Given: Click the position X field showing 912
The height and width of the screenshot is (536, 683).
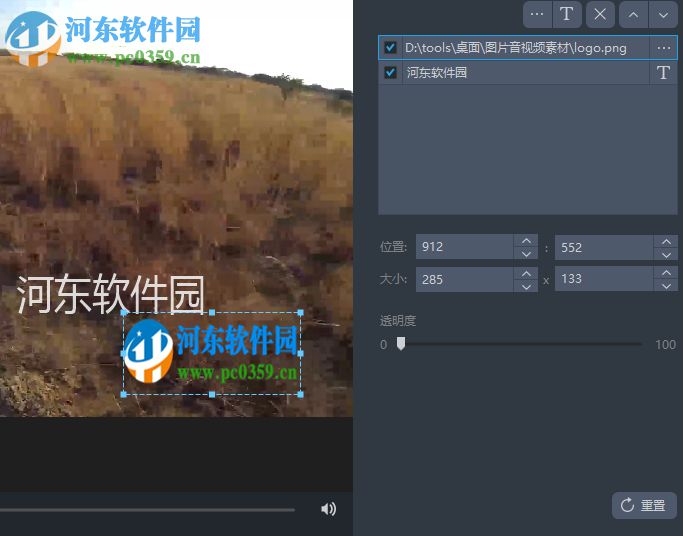Looking at the screenshot, I should click(465, 247).
